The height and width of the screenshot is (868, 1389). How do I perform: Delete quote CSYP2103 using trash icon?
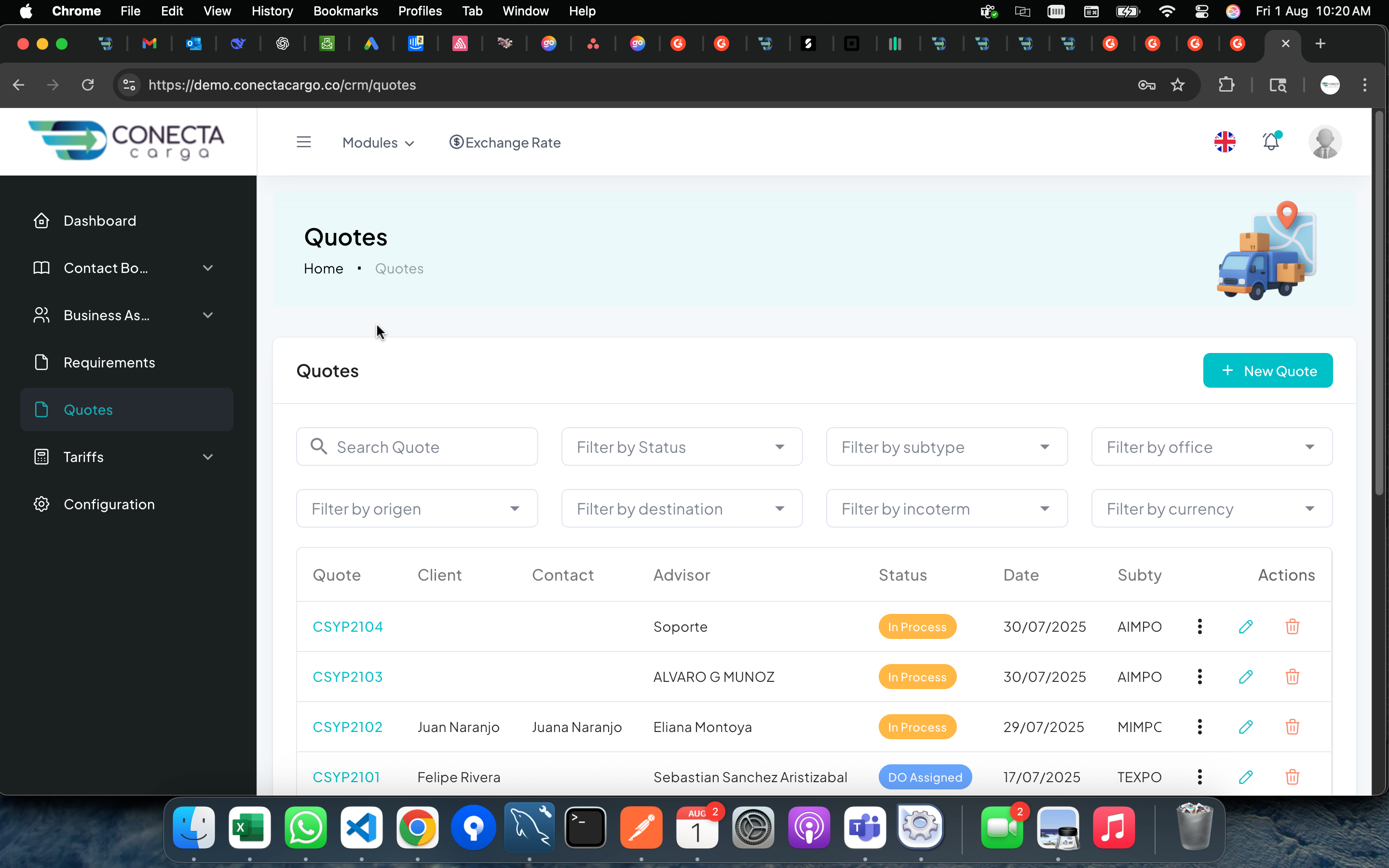click(1292, 677)
